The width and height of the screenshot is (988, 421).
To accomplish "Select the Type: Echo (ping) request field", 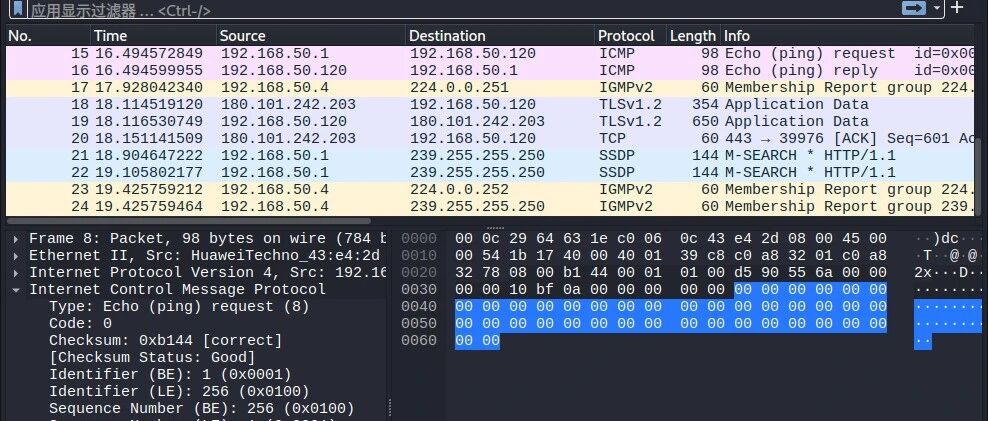I will (x=179, y=307).
